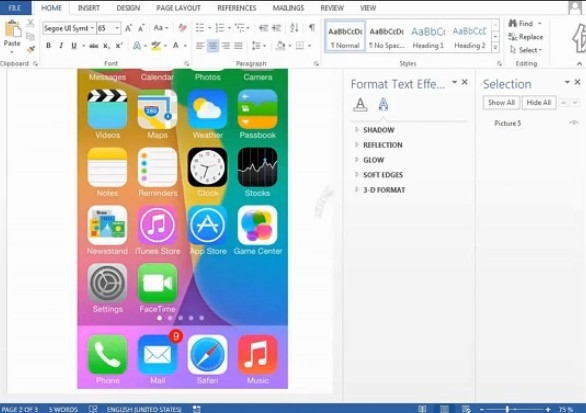Image resolution: width=586 pixels, height=413 pixels.
Task: Click the proofing book icon in status bar
Action: coord(93,409)
